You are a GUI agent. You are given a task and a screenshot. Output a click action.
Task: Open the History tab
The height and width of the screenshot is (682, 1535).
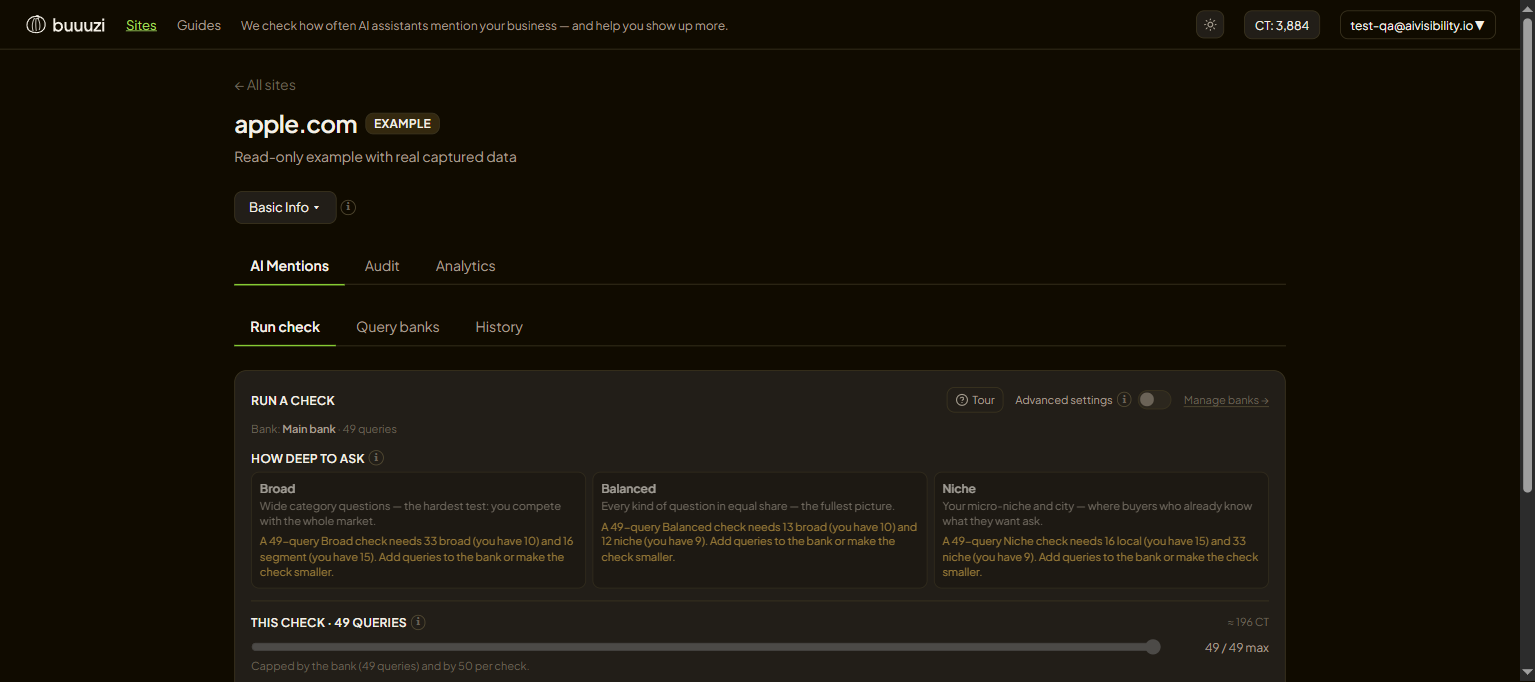[x=499, y=327]
